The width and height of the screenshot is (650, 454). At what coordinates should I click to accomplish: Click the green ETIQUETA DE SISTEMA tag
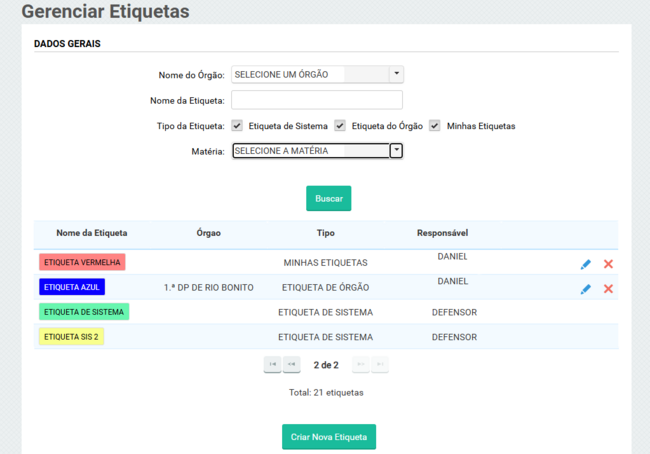point(84,312)
